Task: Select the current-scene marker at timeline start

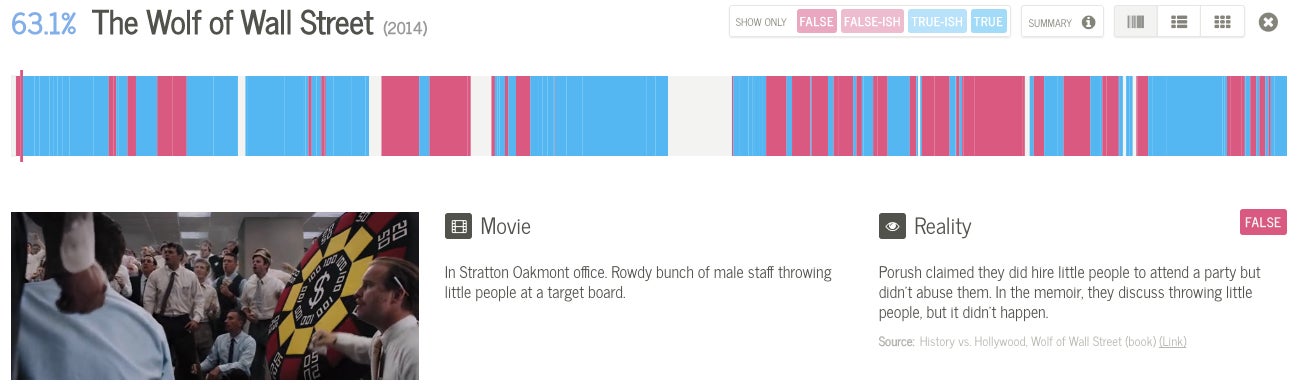Action: point(21,116)
